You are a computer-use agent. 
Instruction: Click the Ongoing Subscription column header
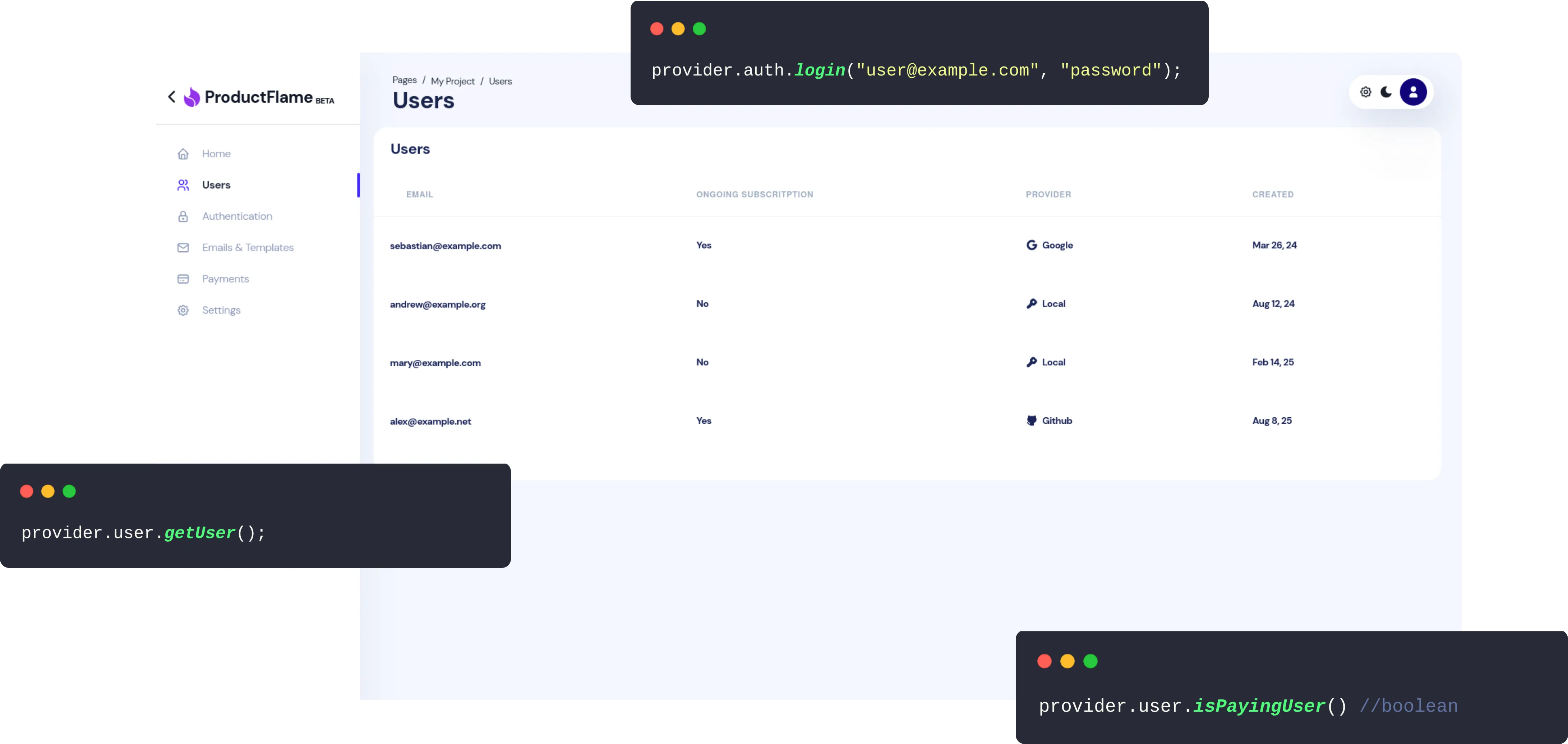[x=754, y=194]
